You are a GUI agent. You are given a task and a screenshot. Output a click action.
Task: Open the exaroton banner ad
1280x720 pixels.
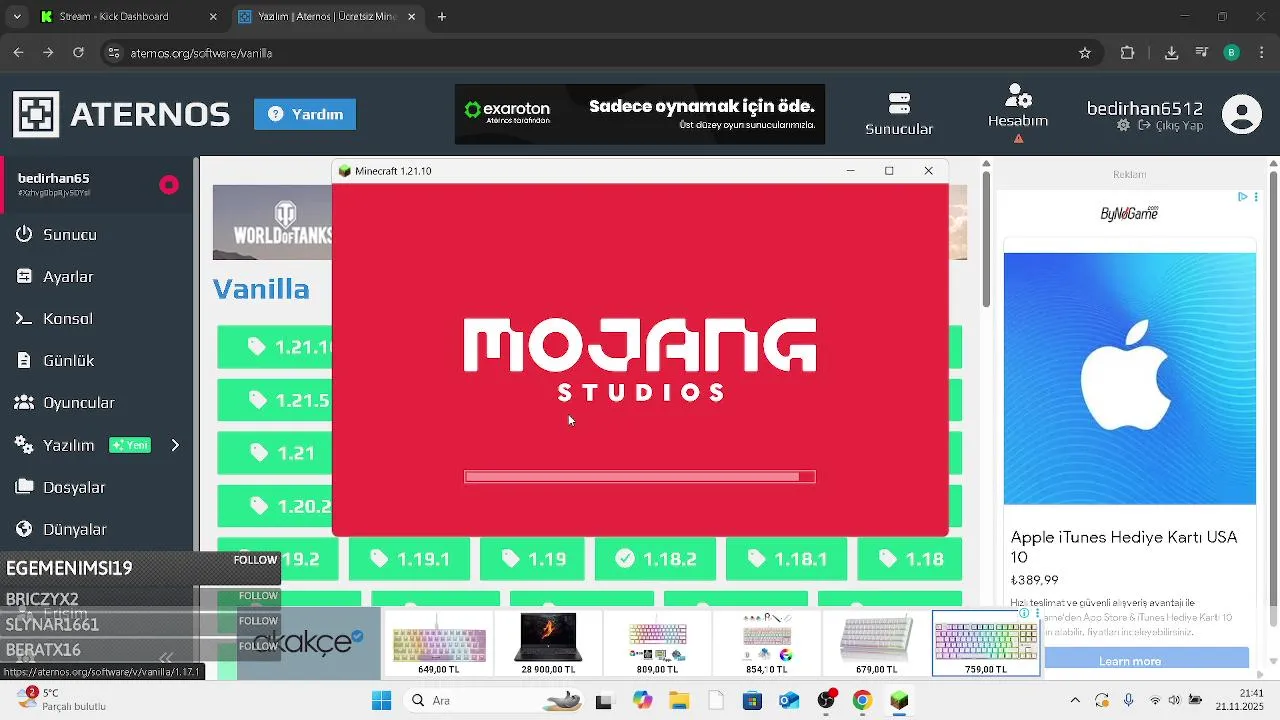tap(640, 114)
